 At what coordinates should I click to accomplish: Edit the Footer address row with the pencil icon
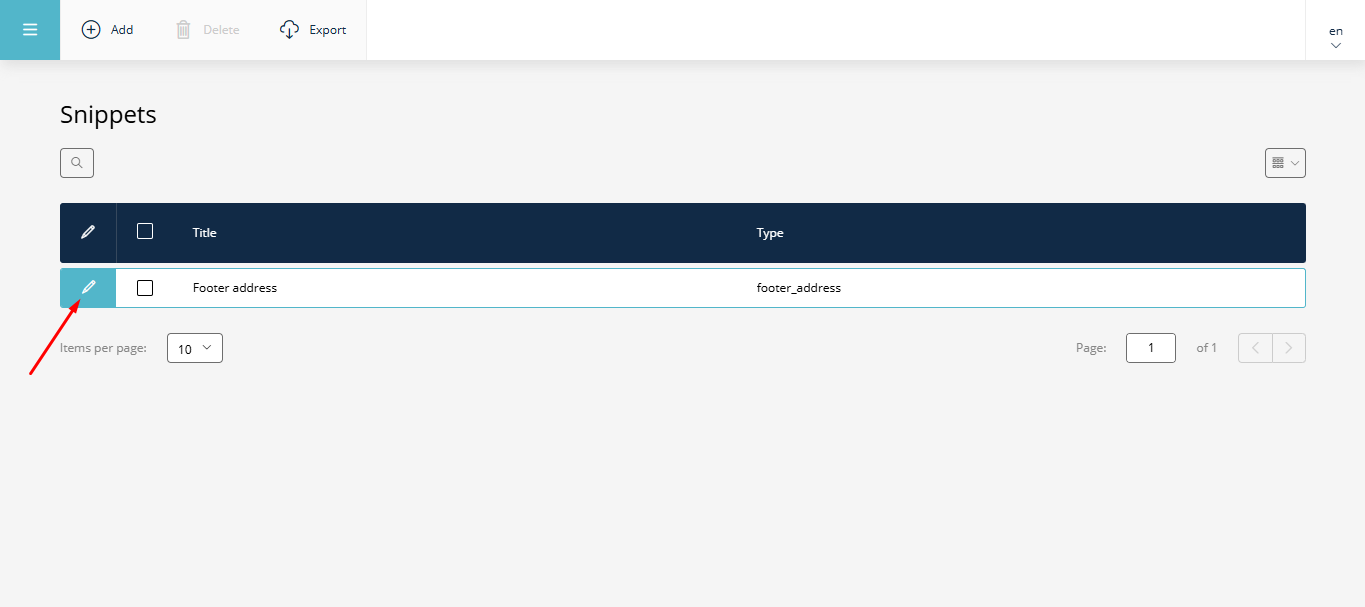tap(87, 287)
